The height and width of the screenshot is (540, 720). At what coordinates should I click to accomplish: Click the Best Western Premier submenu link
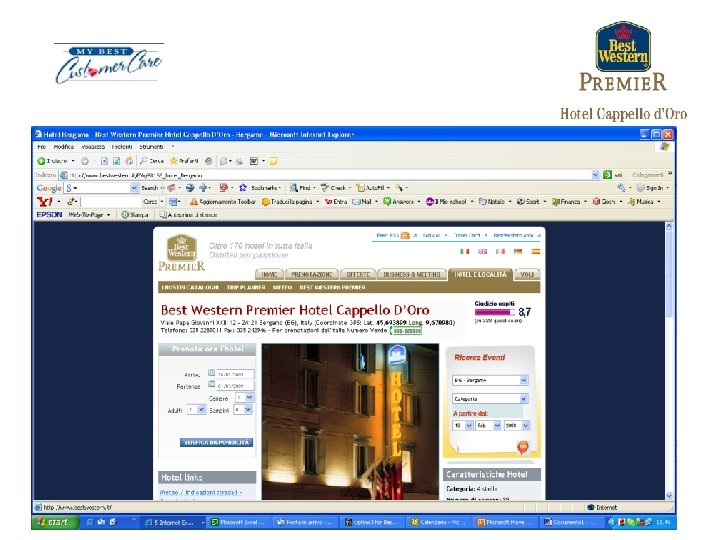coord(332,287)
